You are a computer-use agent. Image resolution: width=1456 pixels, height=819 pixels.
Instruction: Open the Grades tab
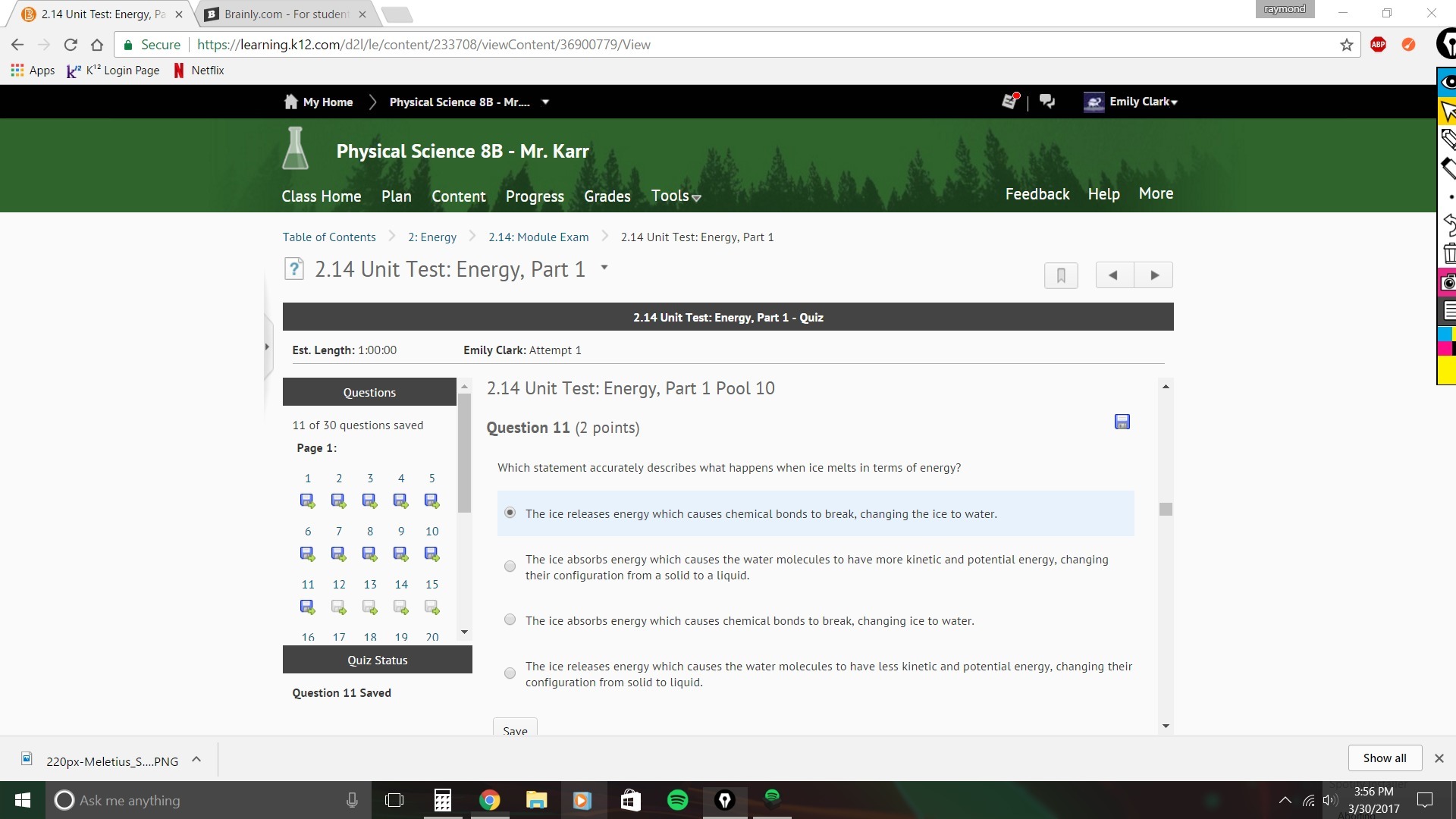point(607,196)
